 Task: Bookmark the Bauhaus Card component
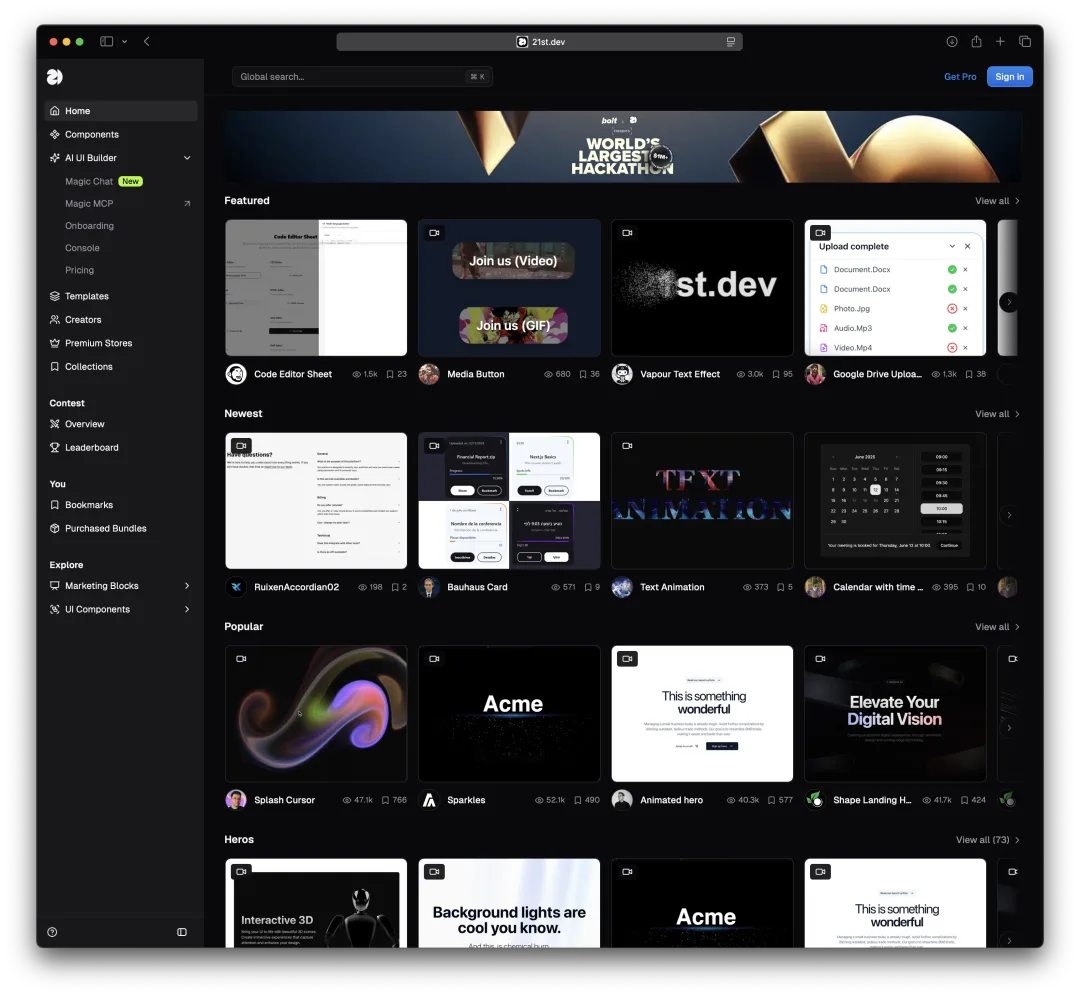point(588,587)
